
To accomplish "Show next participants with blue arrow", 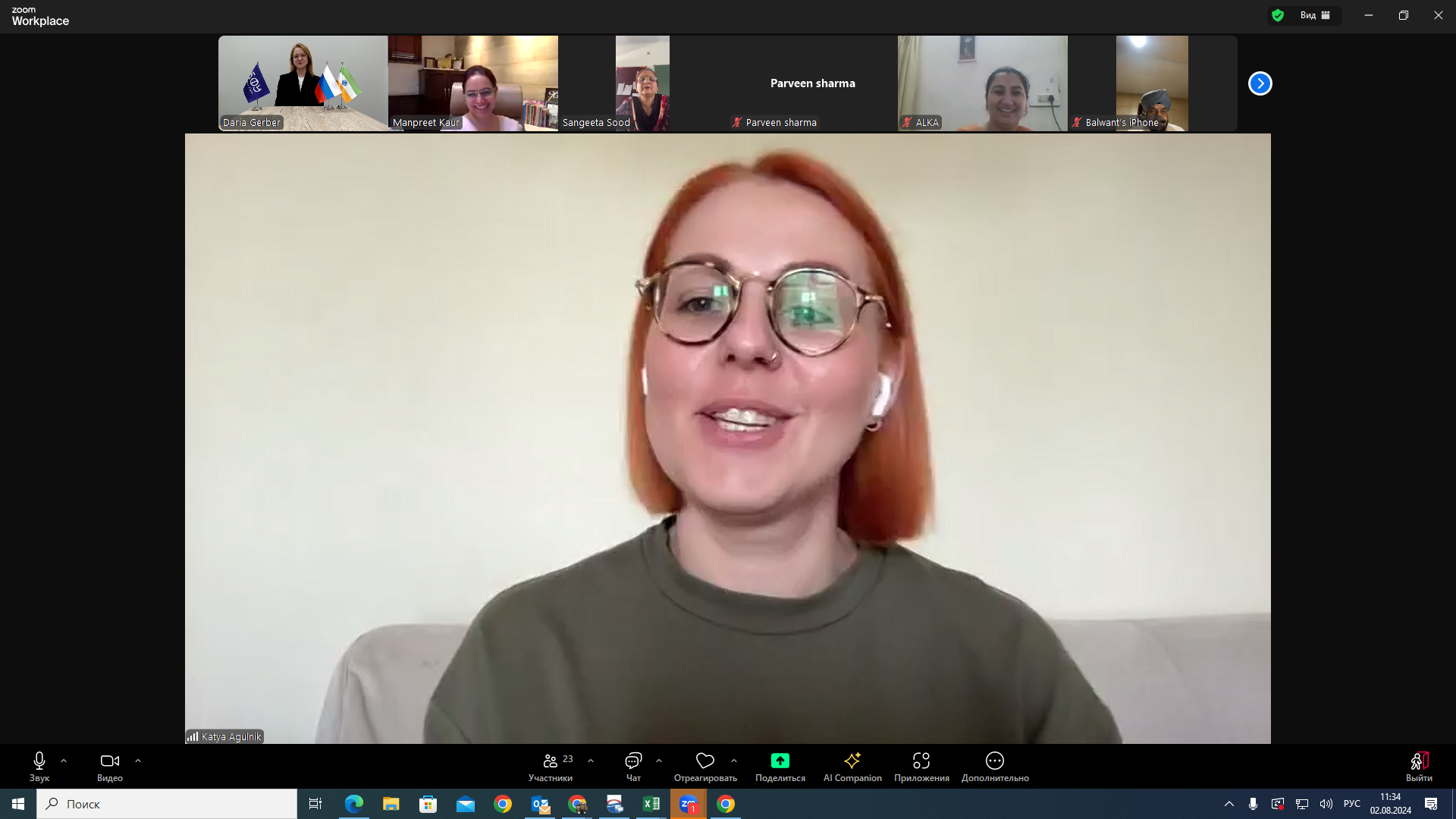I will [x=1260, y=83].
